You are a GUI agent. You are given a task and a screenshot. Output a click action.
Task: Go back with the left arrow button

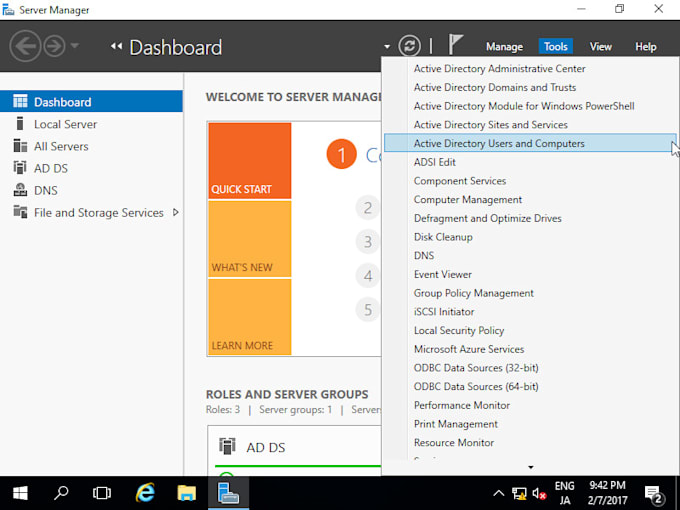(25, 46)
